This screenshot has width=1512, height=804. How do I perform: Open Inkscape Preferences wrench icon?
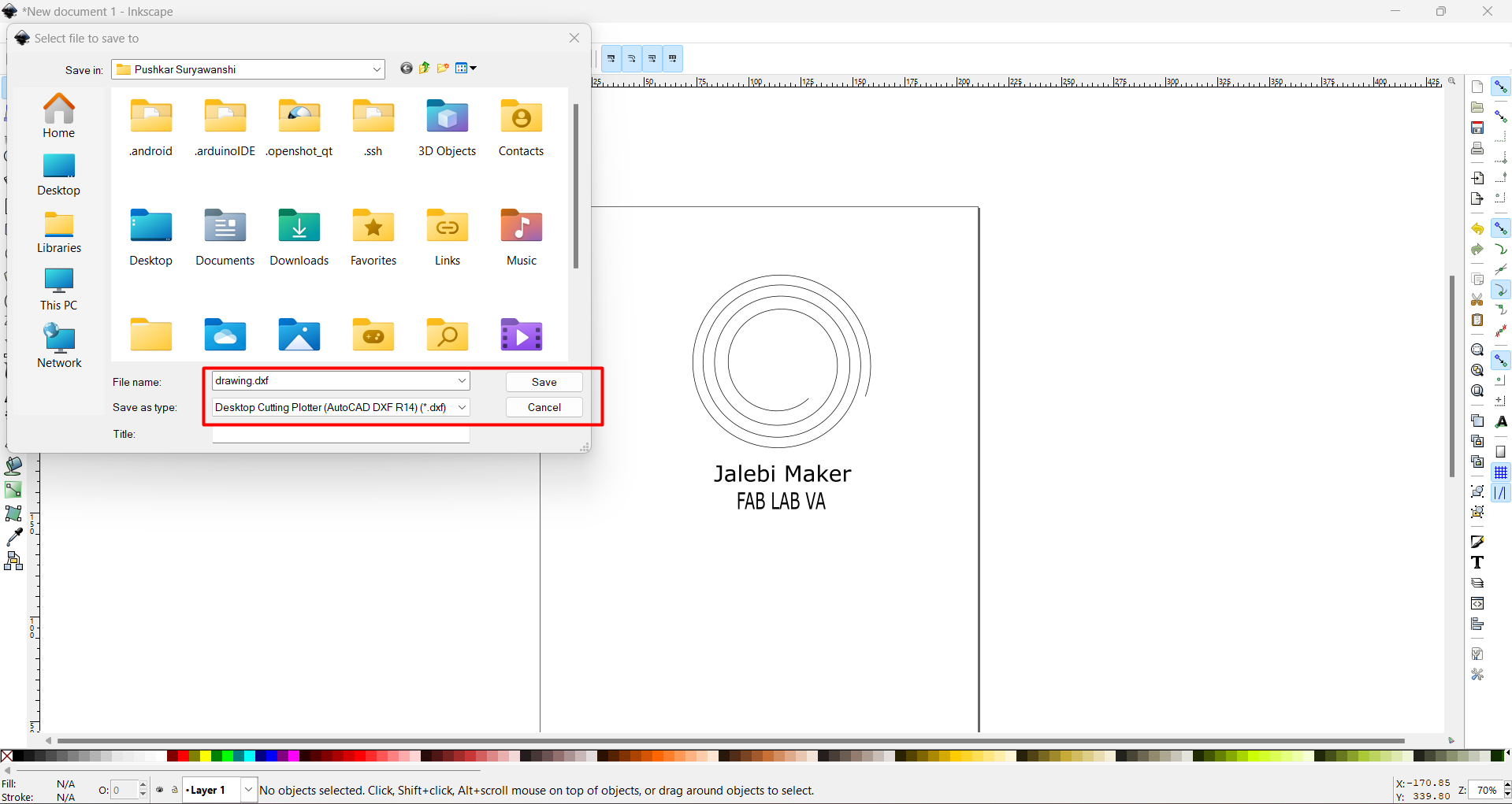1477,674
